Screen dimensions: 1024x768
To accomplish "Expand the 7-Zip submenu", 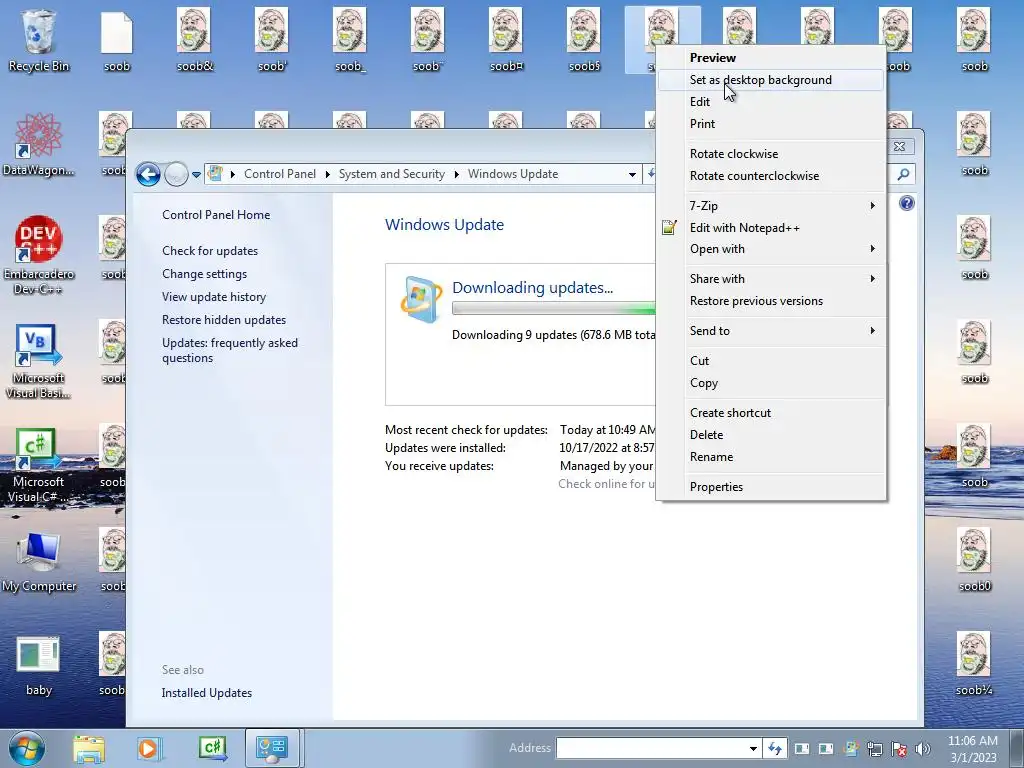I will pyautogui.click(x=771, y=206).
